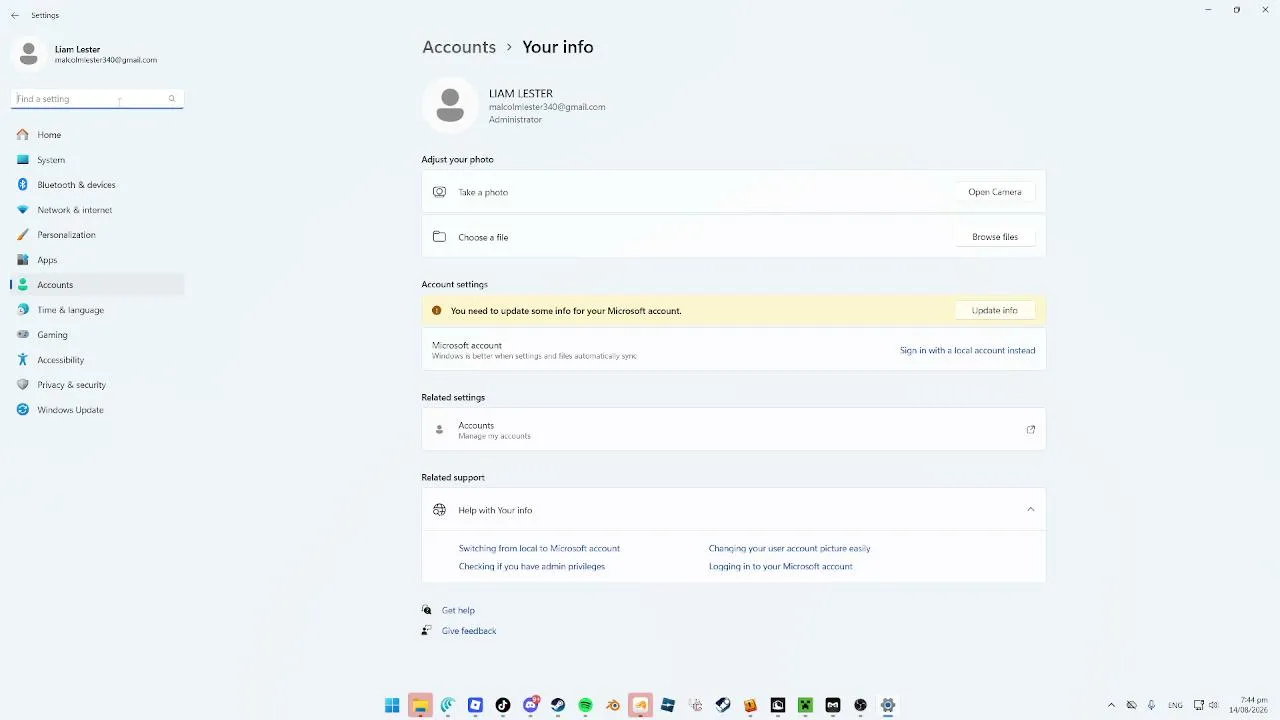The height and width of the screenshot is (720, 1280).
Task: Click the Find a setting search field
Action: (x=97, y=98)
